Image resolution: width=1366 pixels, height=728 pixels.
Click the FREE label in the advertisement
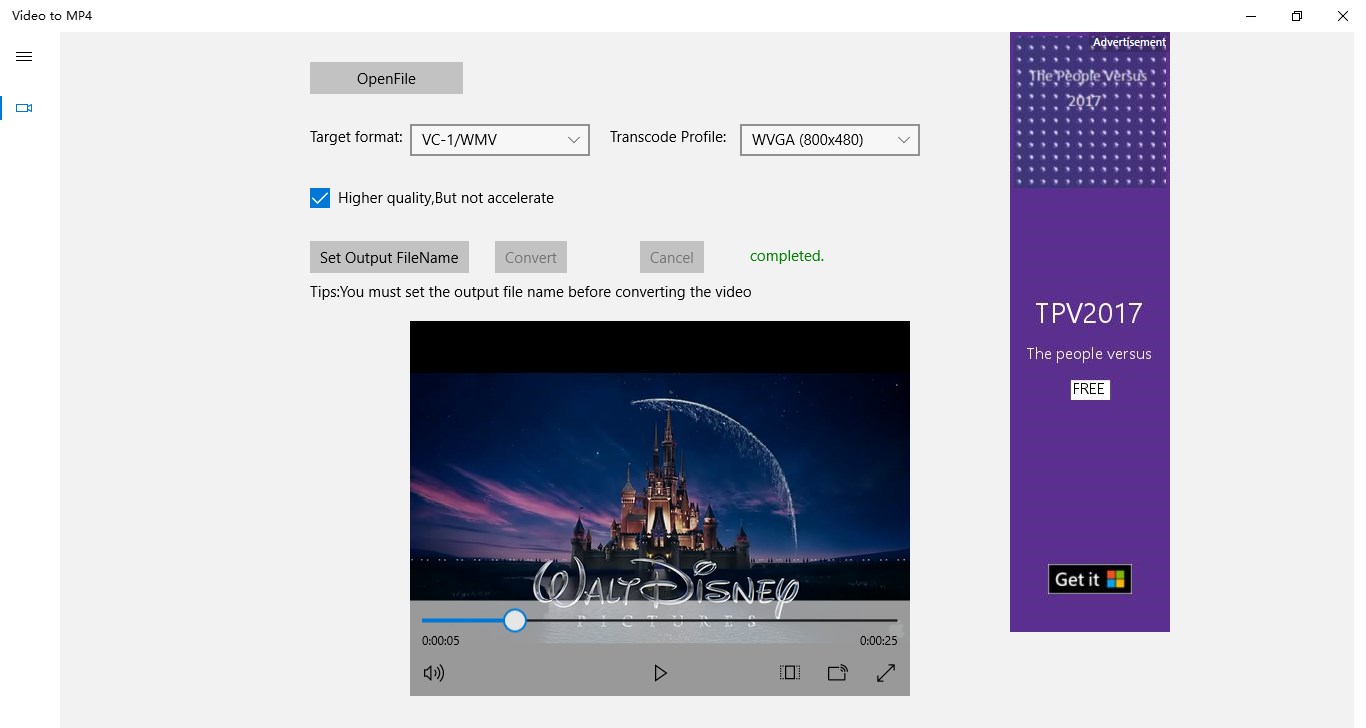point(1089,389)
